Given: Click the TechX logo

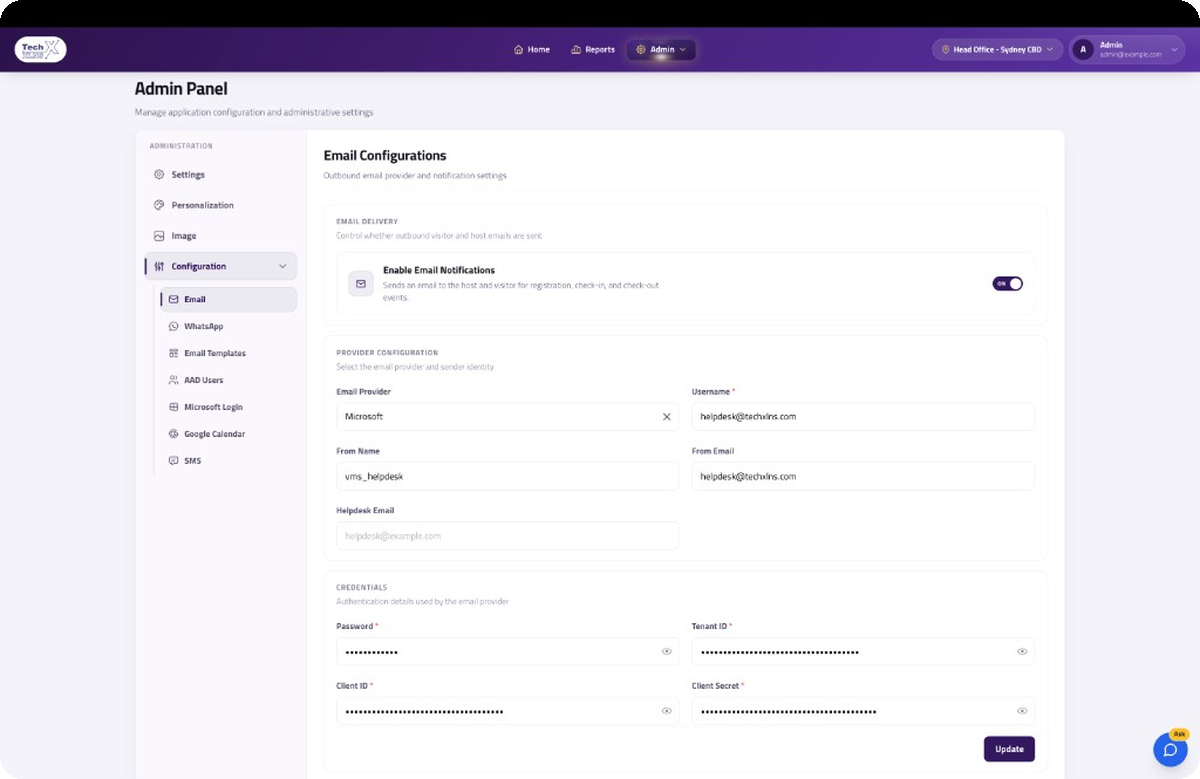Looking at the screenshot, I should [41, 49].
